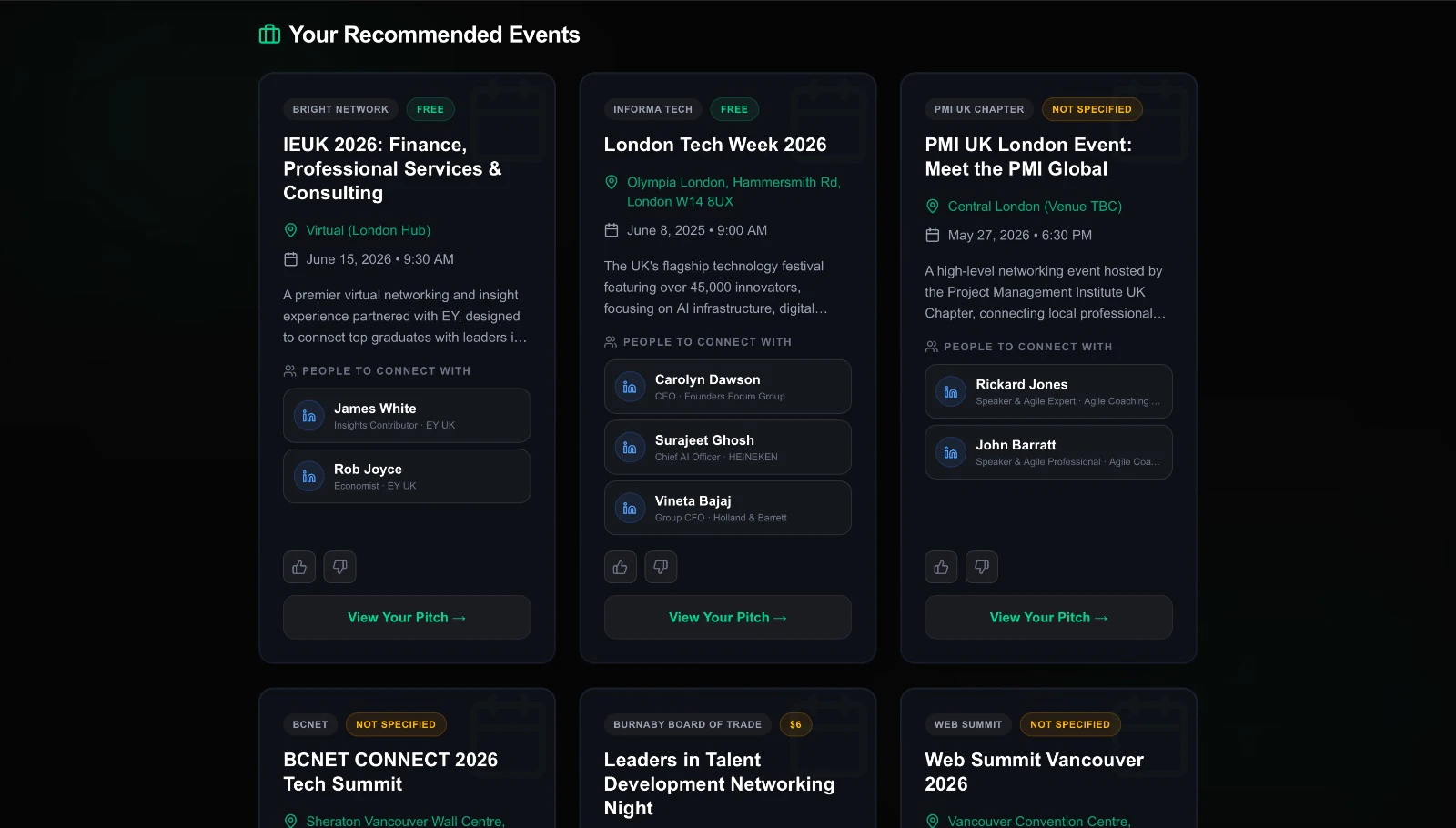
Task: View Your Pitch for PMI UK event
Action: (x=1048, y=617)
